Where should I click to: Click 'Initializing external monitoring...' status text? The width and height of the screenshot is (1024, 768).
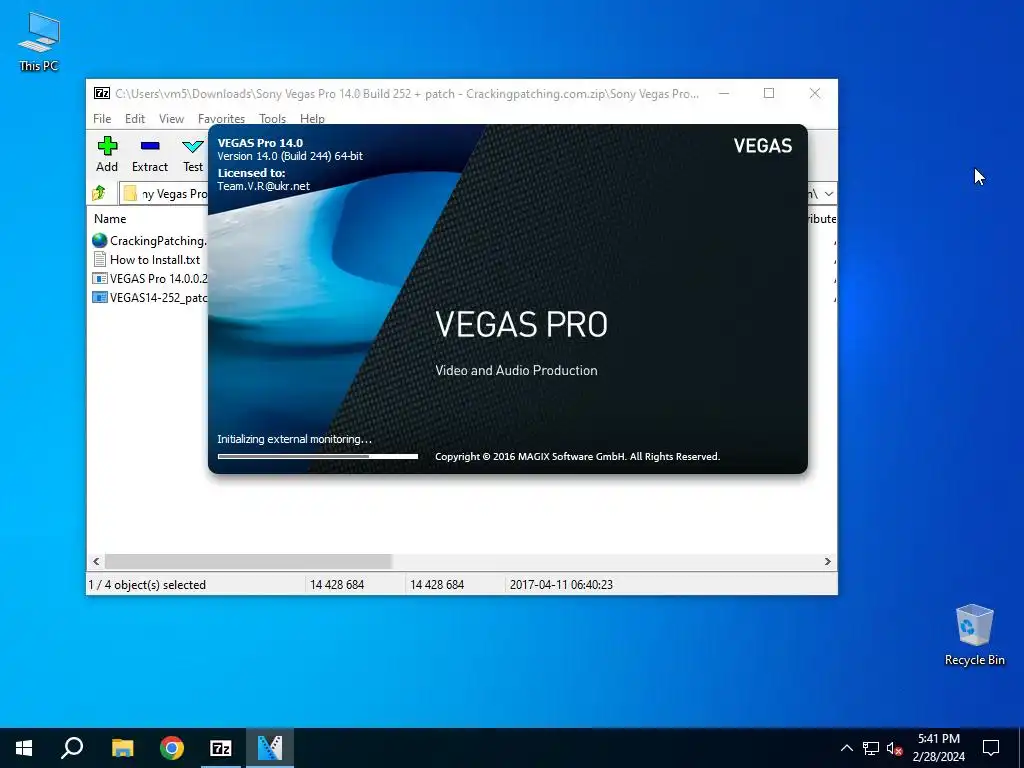[x=294, y=439]
